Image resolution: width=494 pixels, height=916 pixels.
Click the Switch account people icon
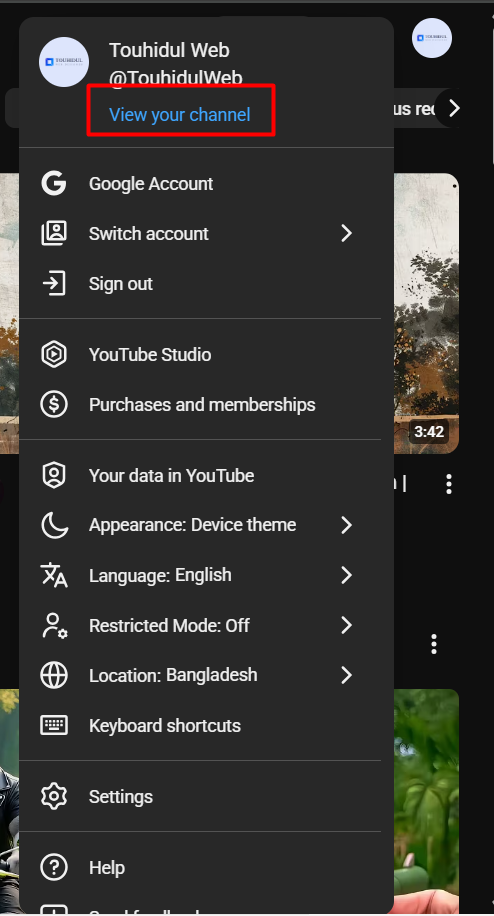pos(54,233)
